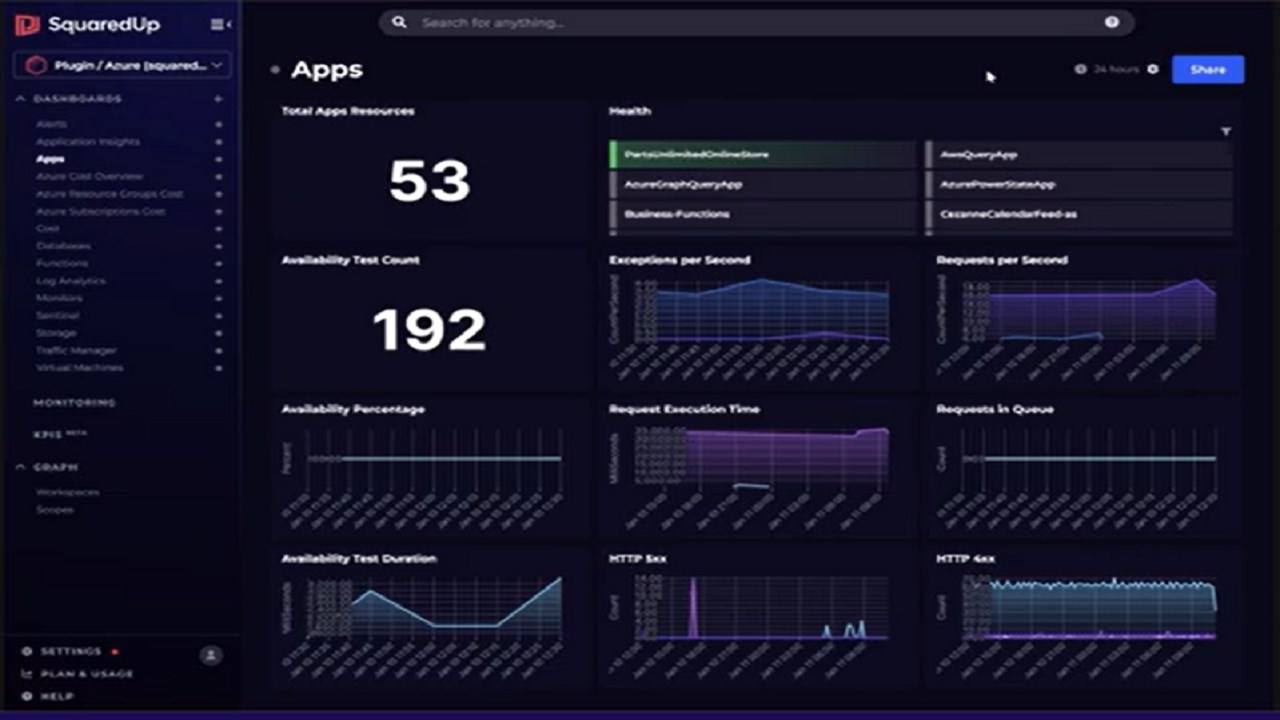Image resolution: width=1280 pixels, height=720 pixels.
Task: Select the Apps dashboard in the sidebar
Action: click(x=50, y=159)
